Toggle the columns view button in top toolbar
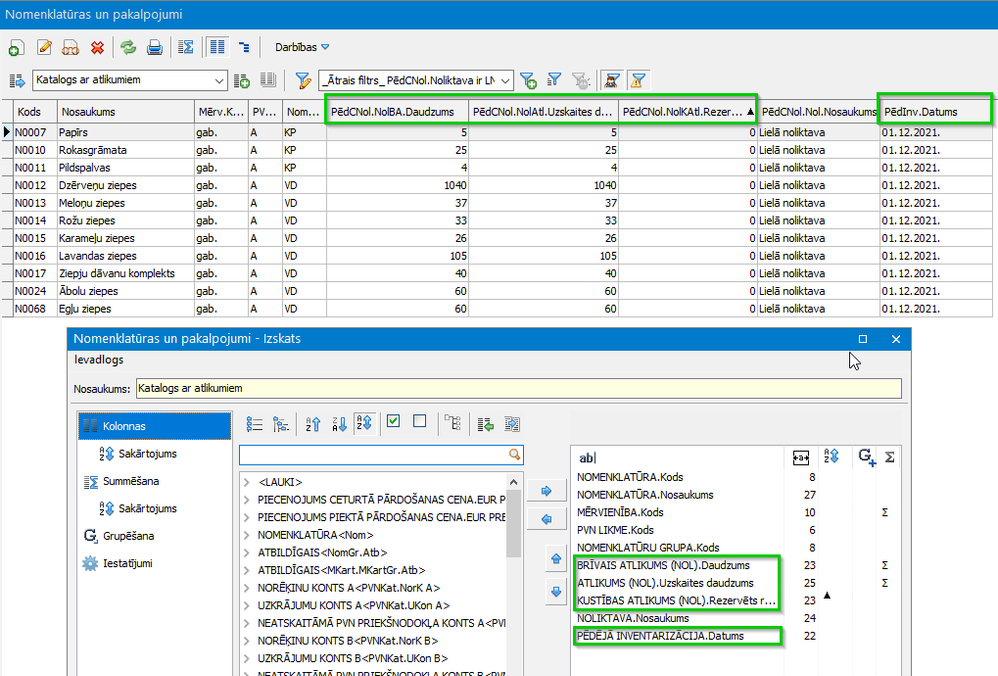Image resolution: width=998 pixels, height=676 pixels. point(217,47)
